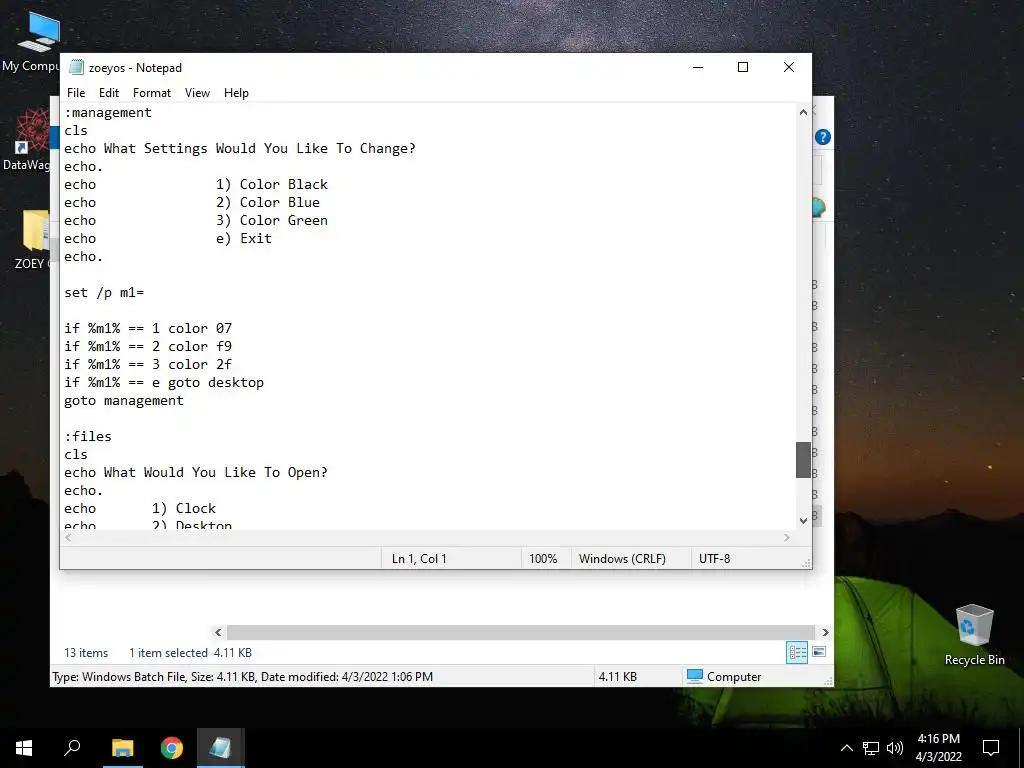The width and height of the screenshot is (1024, 768).
Task: Click the line 'echo What Settings Would You Like To Change?'
Action: pos(240,148)
